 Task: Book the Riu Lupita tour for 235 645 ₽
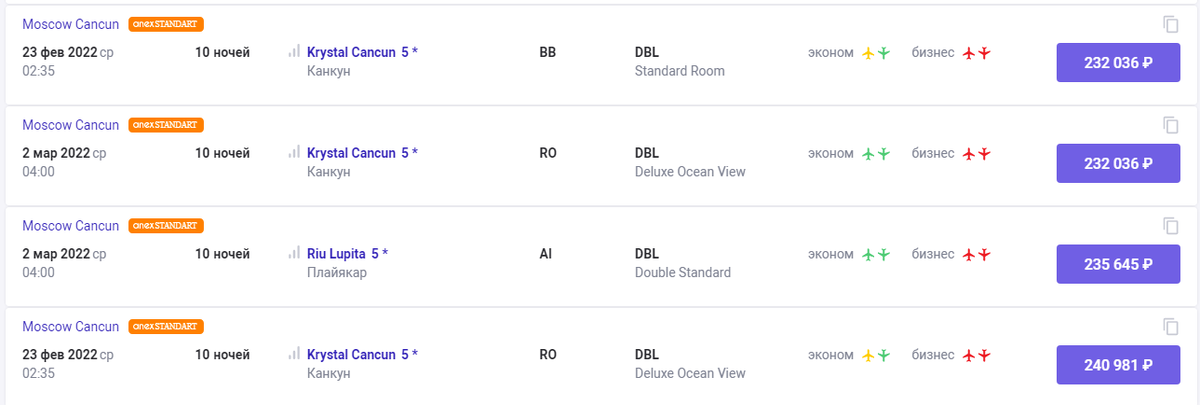(x=1119, y=264)
